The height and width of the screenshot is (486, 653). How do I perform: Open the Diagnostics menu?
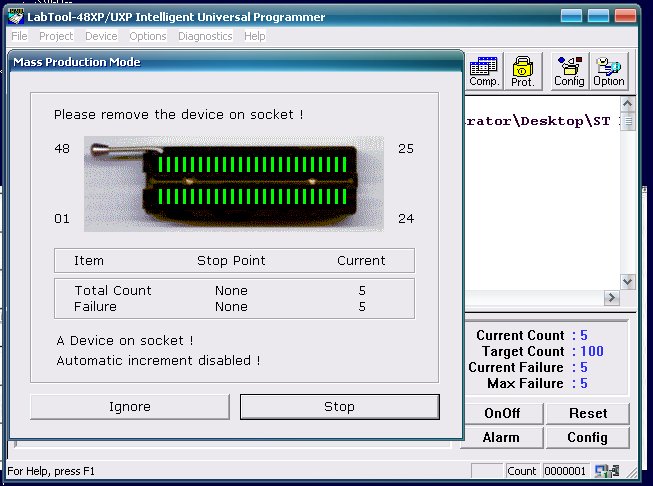coord(205,36)
